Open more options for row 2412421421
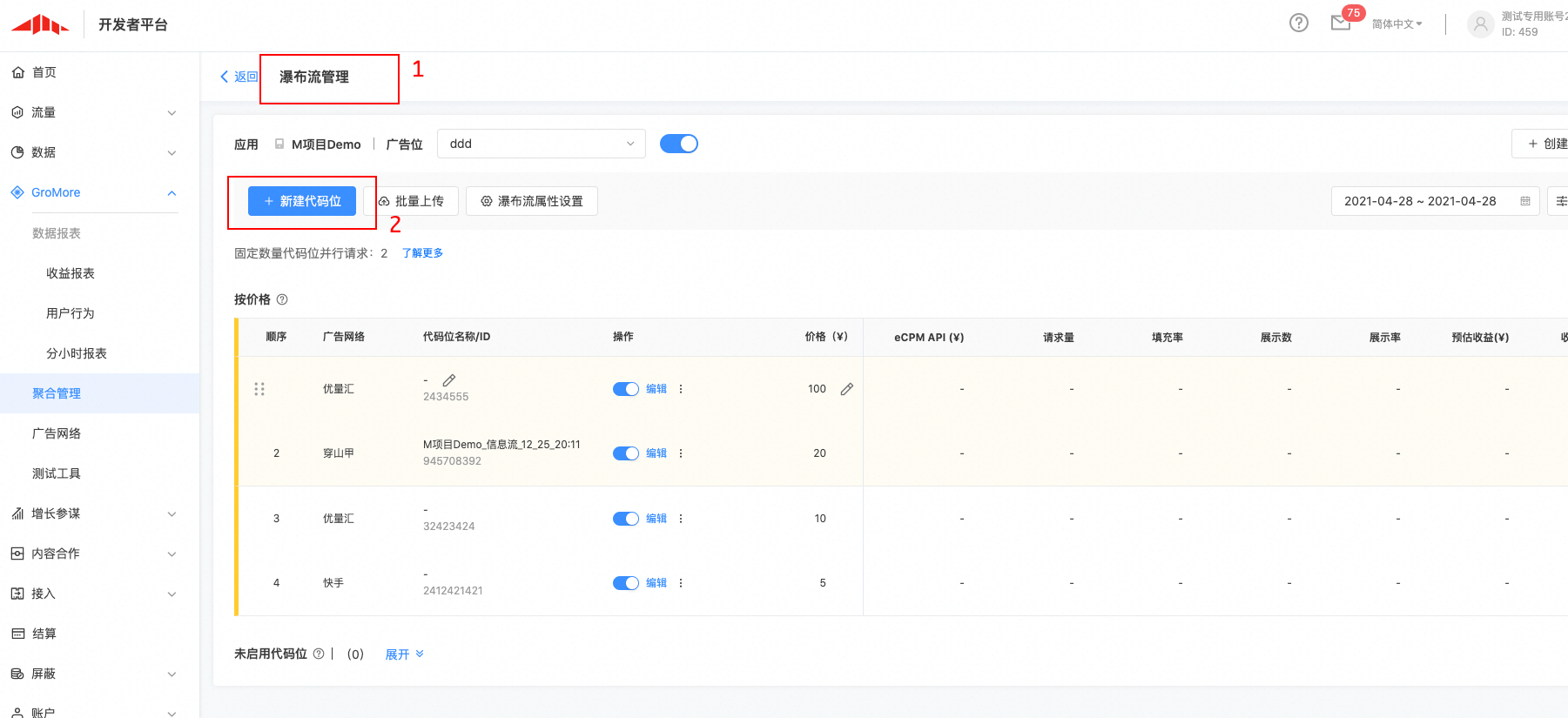Screen dimensions: 1568x718 (681, 583)
